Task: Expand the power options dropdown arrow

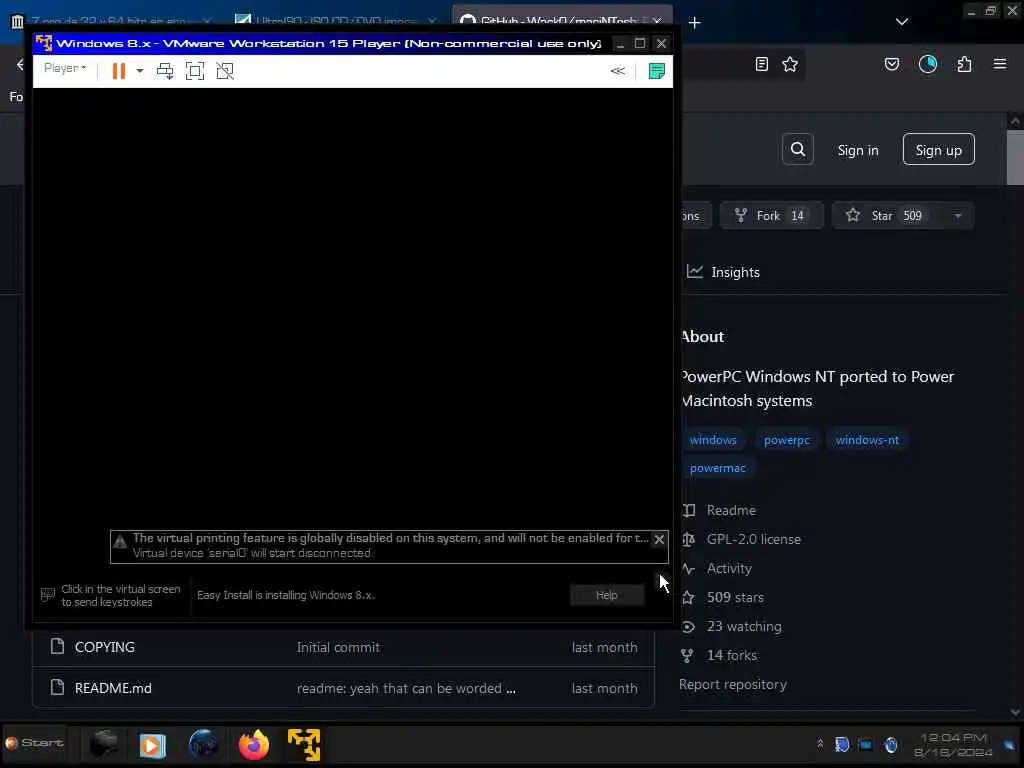Action: (139, 71)
